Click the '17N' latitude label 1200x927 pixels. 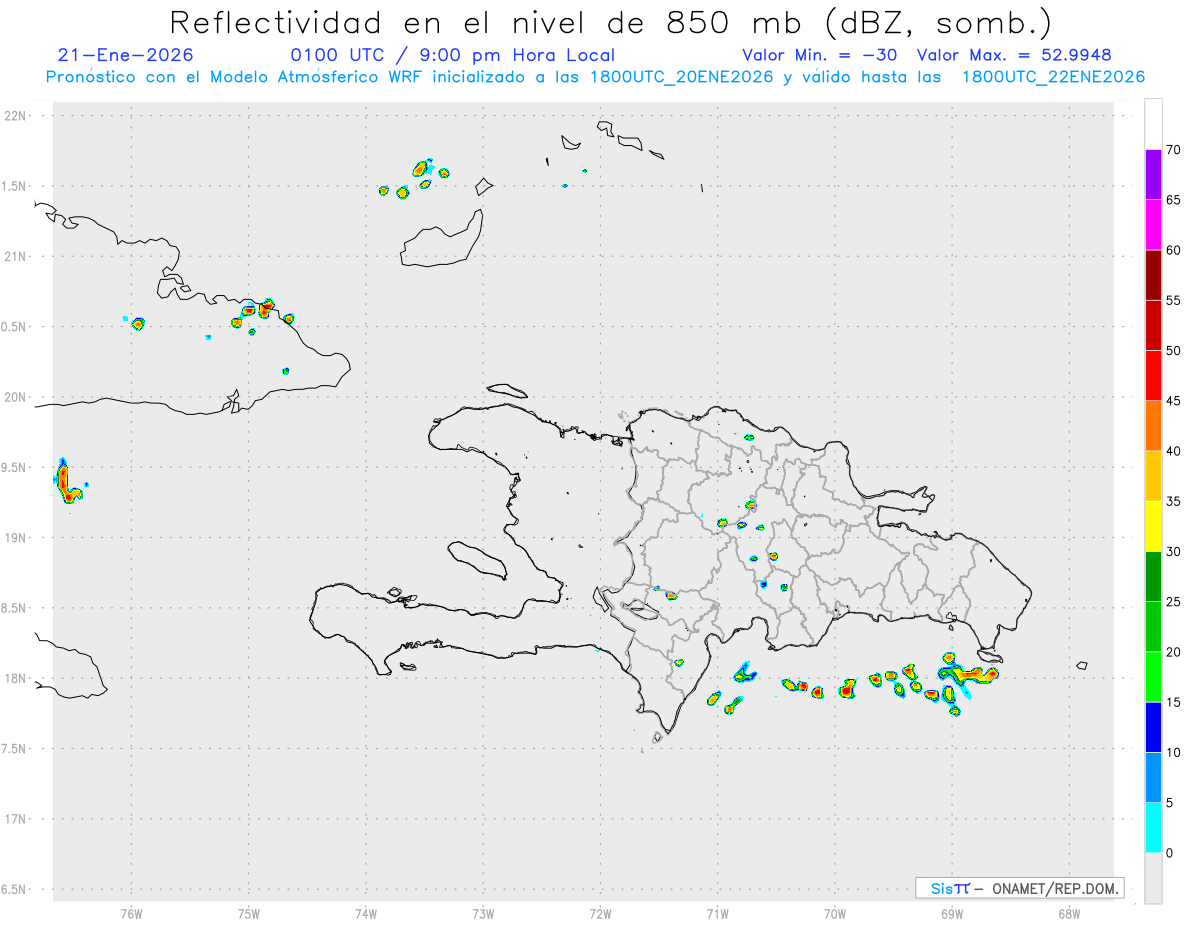(17, 819)
